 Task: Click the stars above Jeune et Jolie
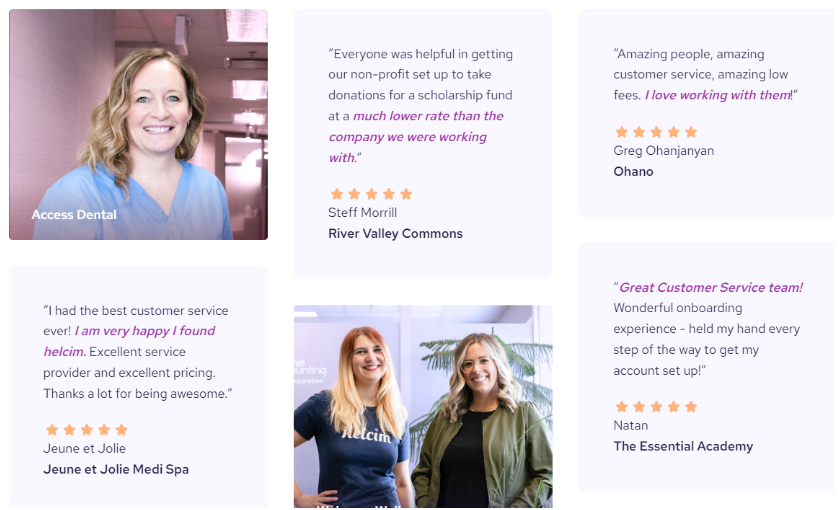pyautogui.click(x=87, y=429)
